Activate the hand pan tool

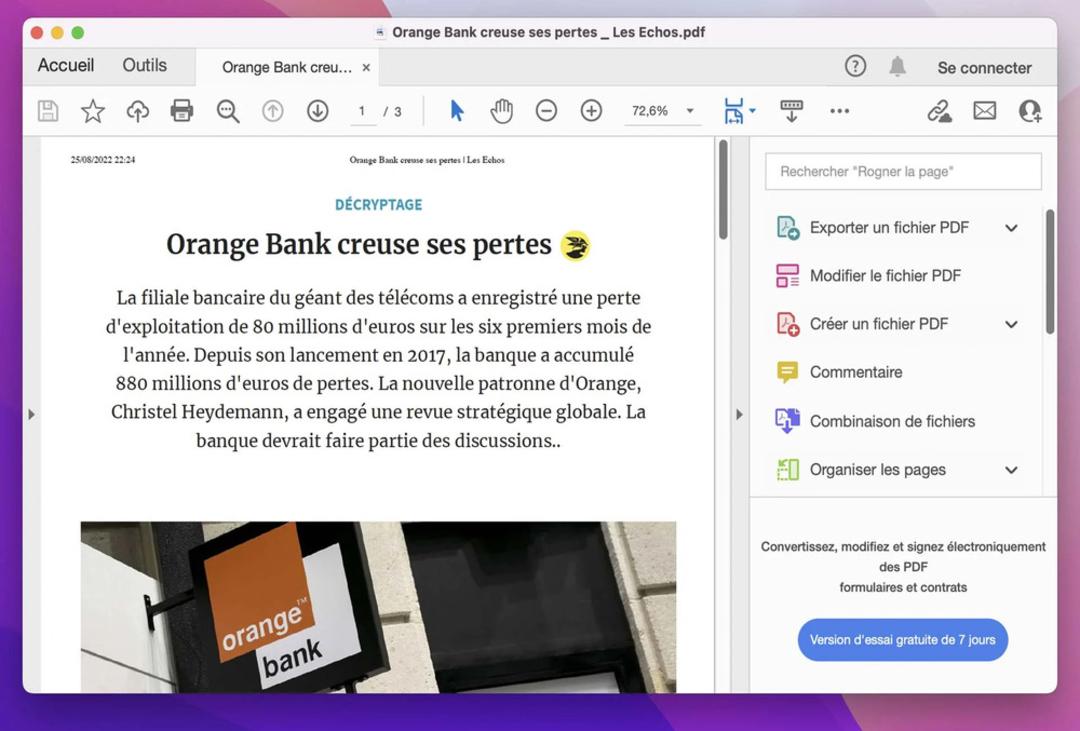pyautogui.click(x=501, y=111)
